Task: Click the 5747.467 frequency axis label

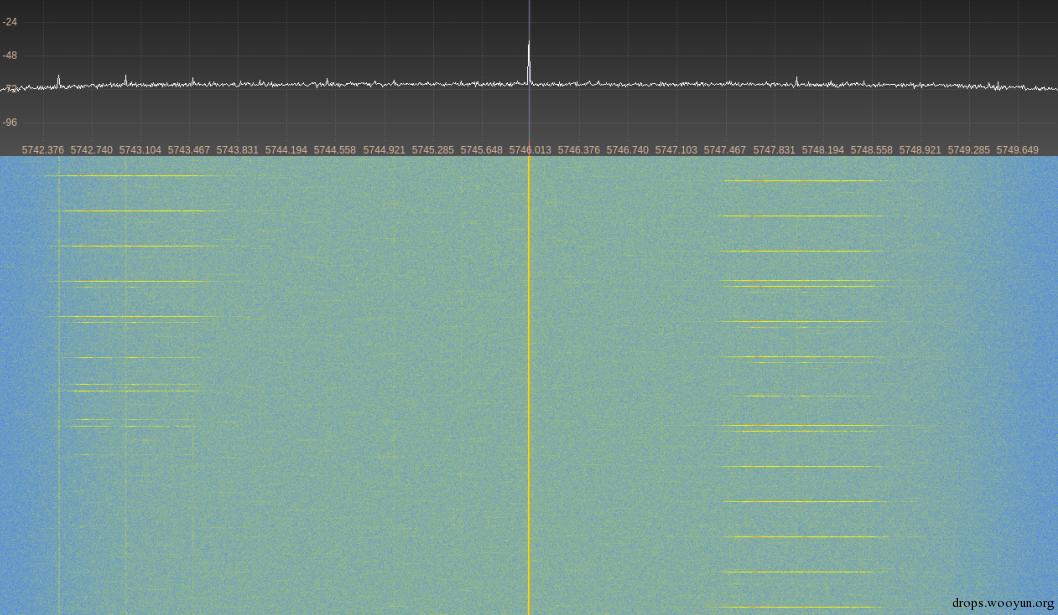Action: (725, 150)
